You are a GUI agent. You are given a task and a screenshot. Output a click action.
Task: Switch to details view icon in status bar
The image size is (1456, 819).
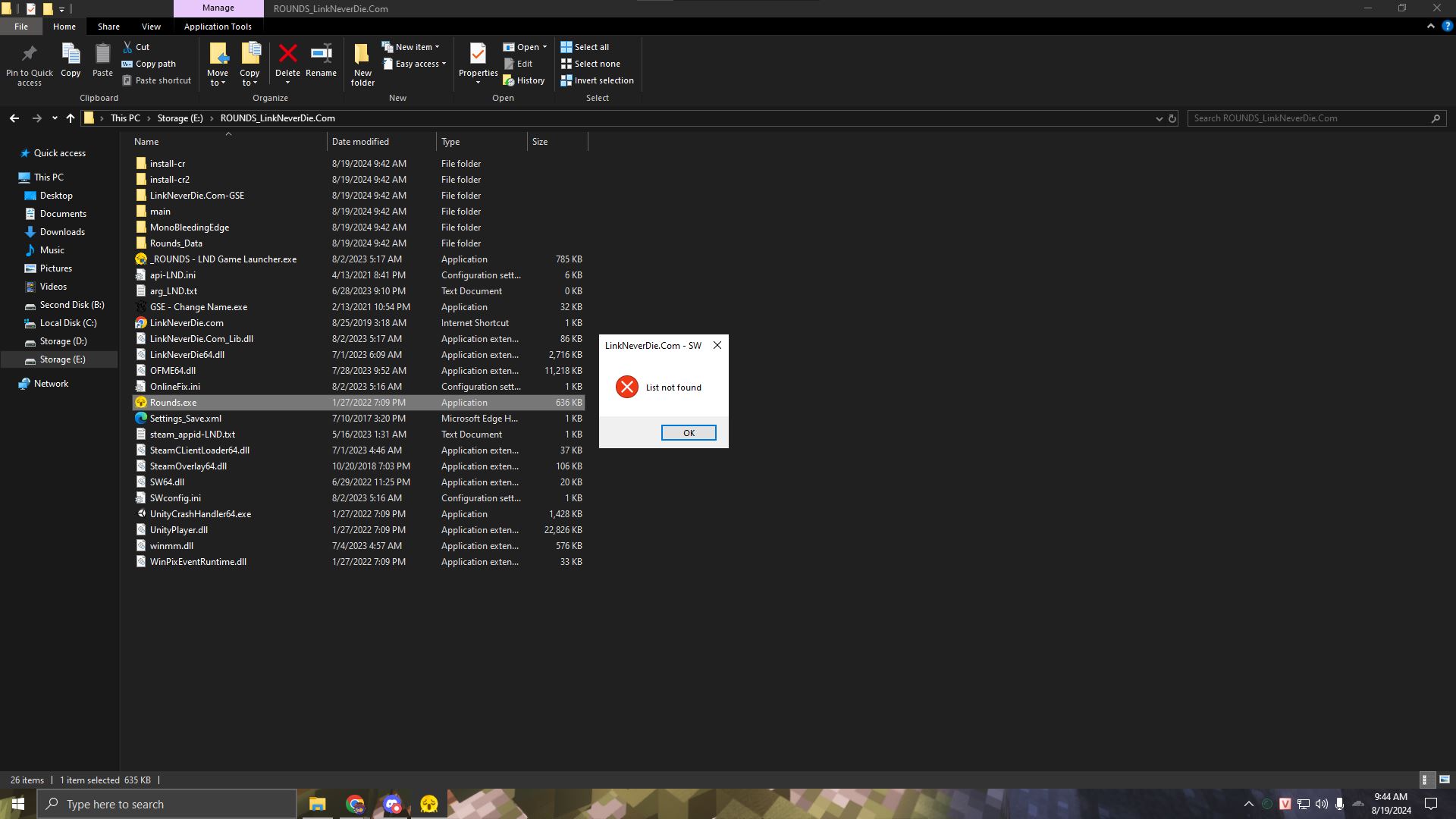(1426, 780)
